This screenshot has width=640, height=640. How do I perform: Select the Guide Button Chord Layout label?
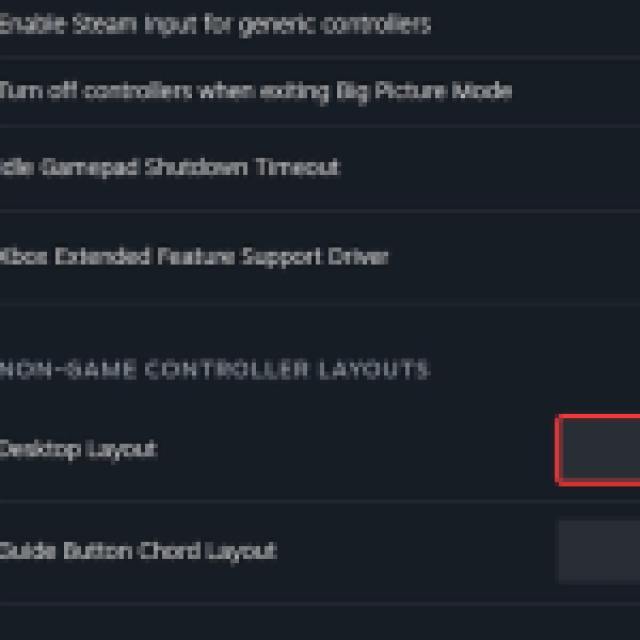click(137, 551)
